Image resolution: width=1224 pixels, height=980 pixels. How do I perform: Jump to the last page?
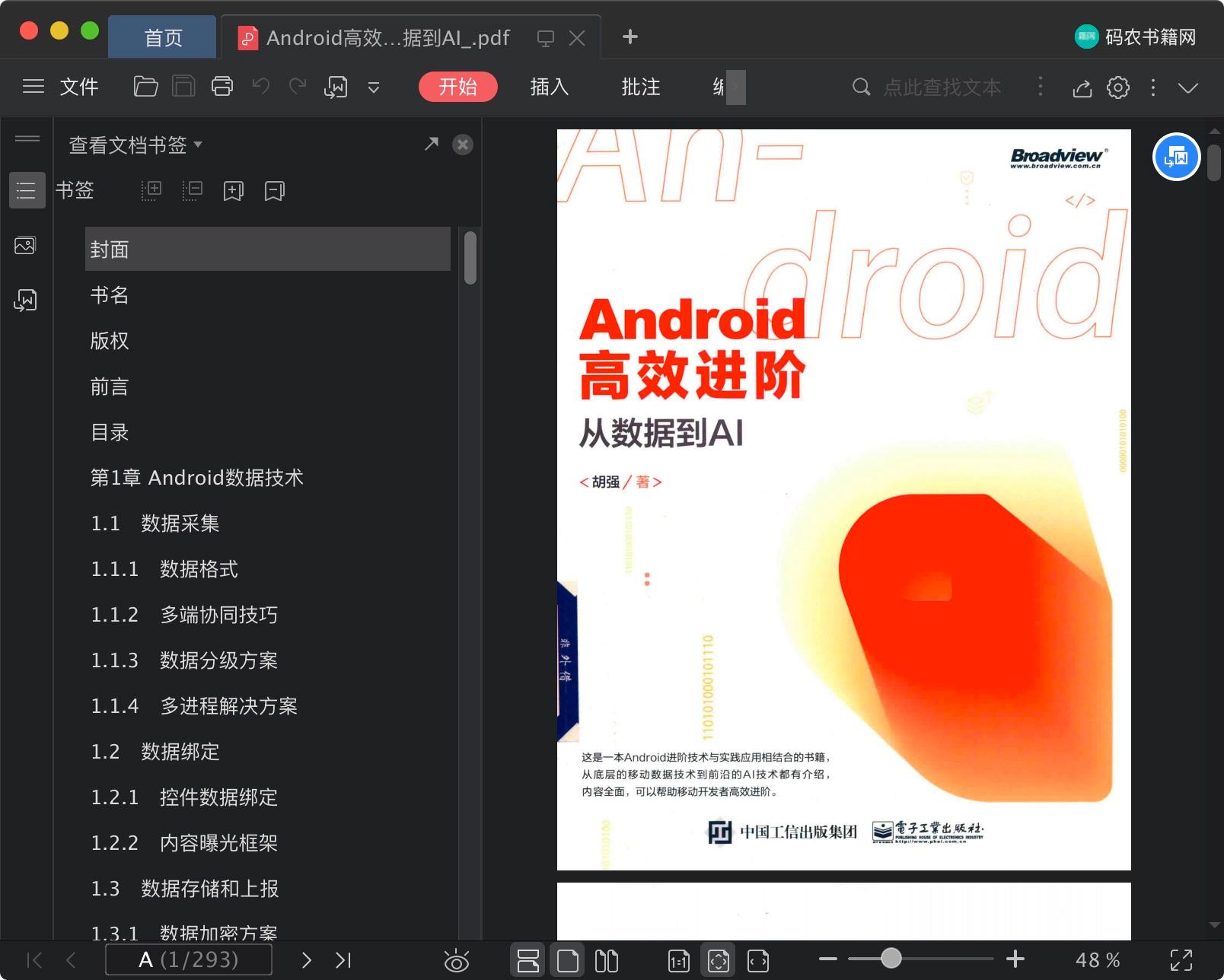[x=343, y=960]
